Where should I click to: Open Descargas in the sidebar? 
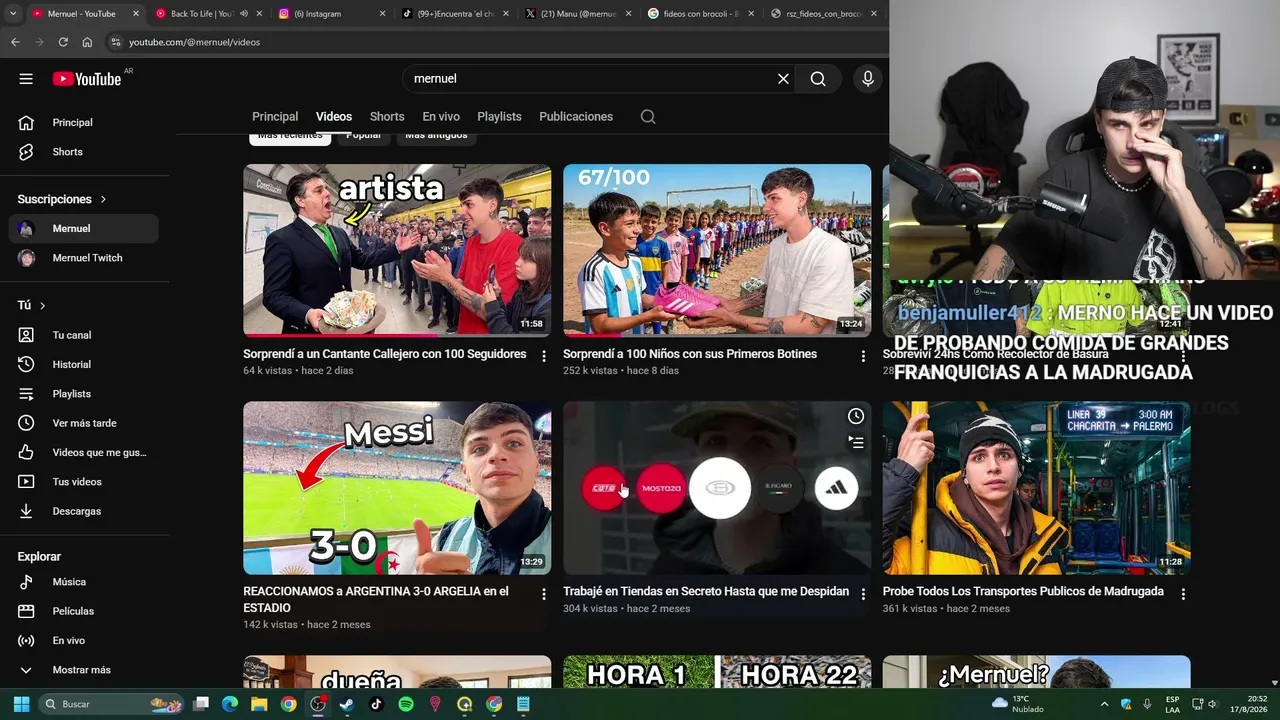(x=85, y=511)
